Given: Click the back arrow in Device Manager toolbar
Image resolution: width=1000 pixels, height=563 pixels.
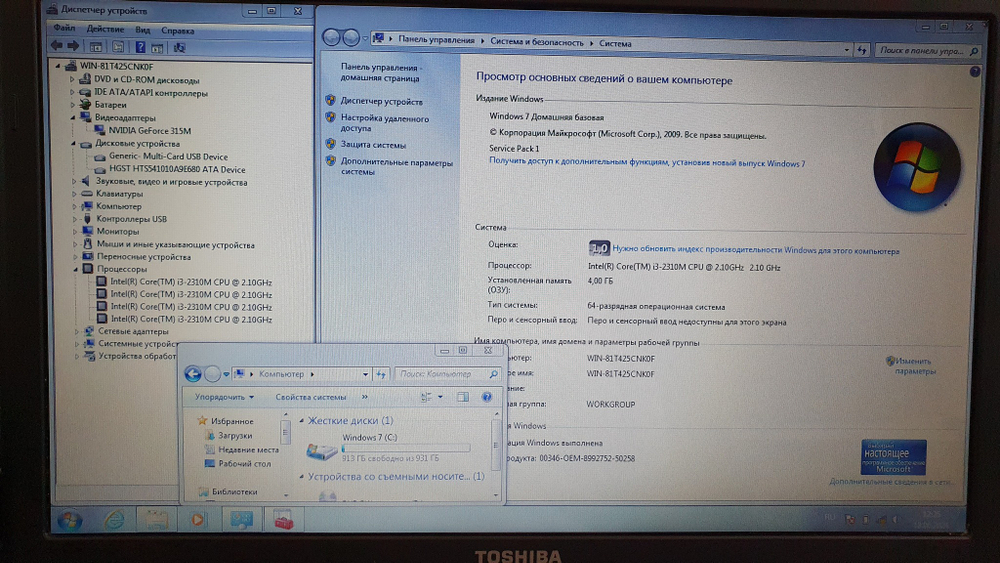Looking at the screenshot, I should pyautogui.click(x=57, y=45).
